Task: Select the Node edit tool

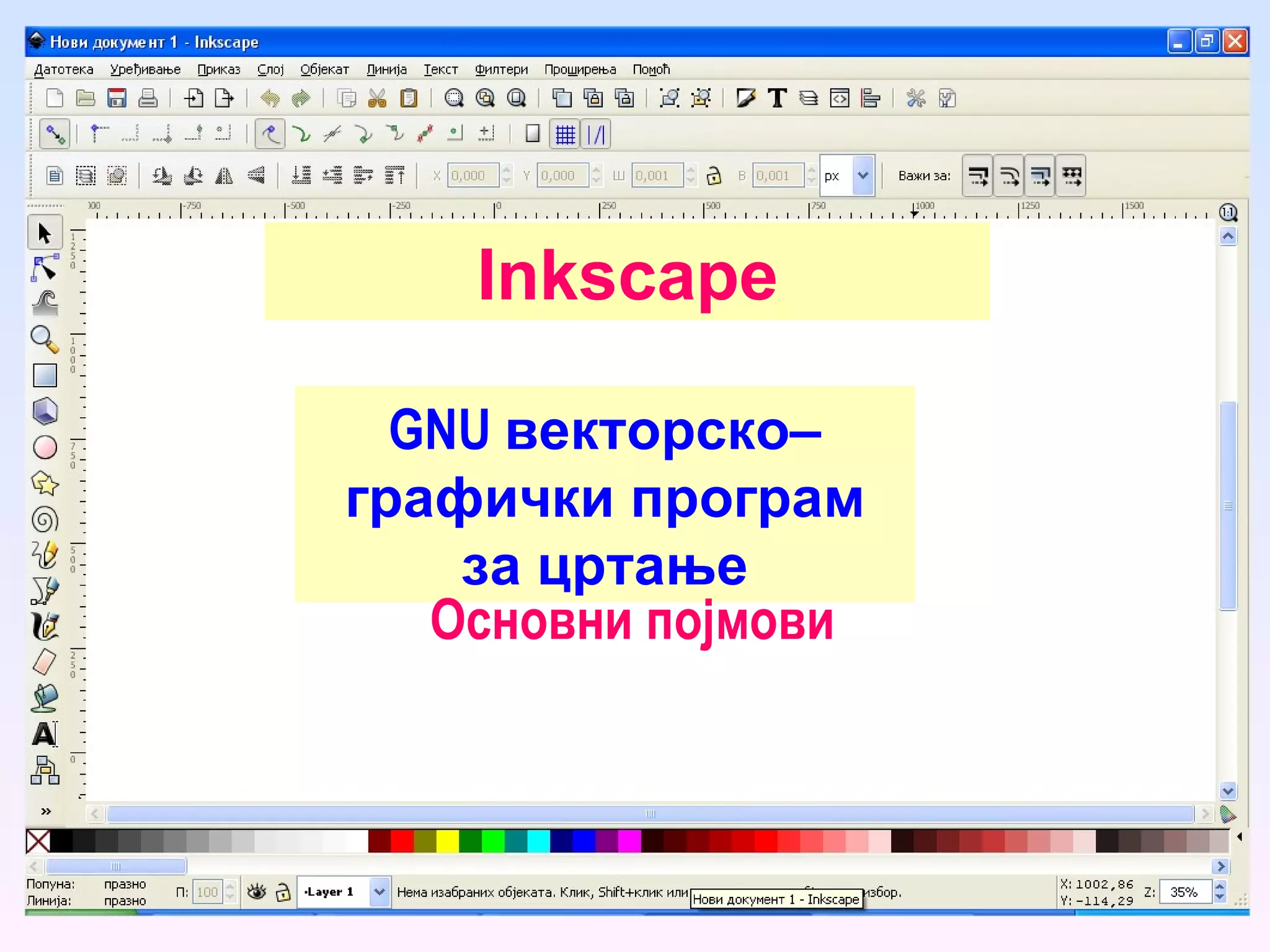Action: pyautogui.click(x=45, y=269)
